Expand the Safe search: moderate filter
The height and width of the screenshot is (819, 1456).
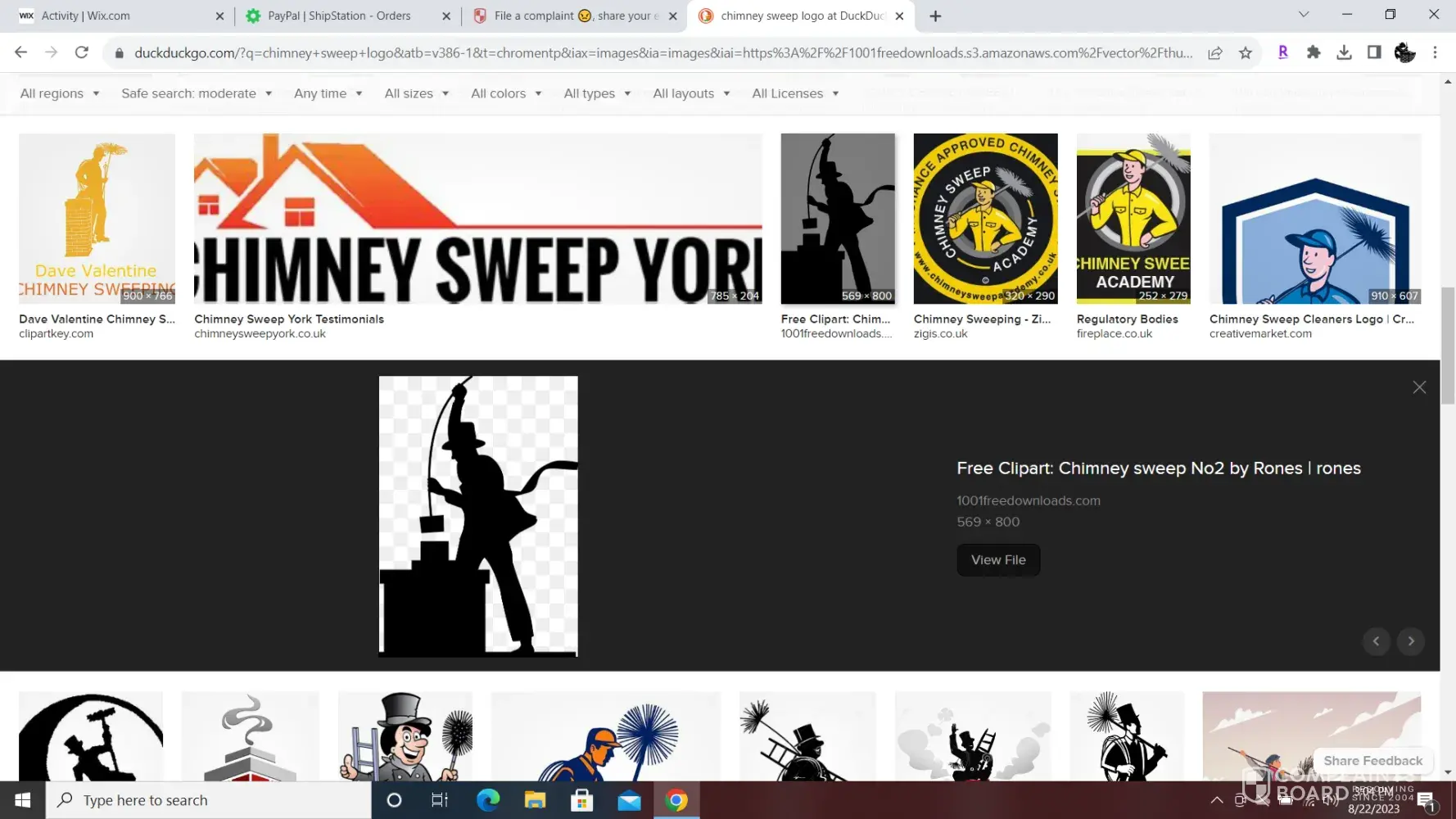197,93
